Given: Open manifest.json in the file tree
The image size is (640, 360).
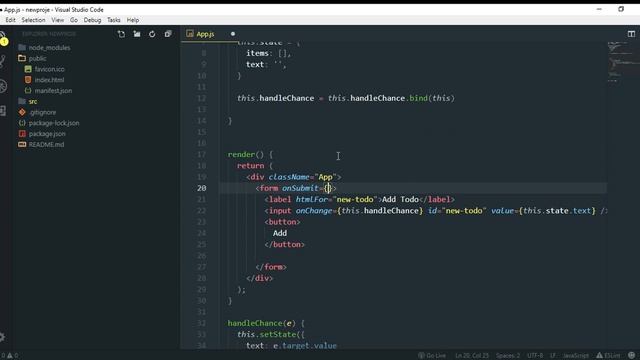Looking at the screenshot, I should click(x=53, y=91).
